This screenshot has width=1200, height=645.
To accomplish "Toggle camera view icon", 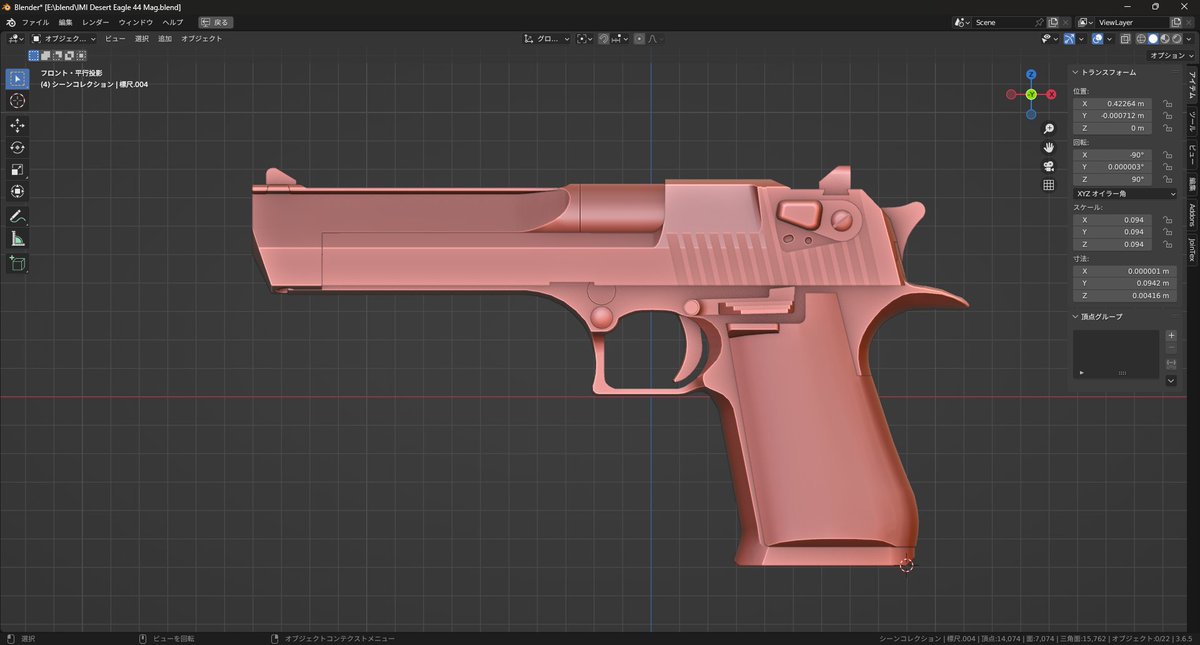I will (1049, 166).
